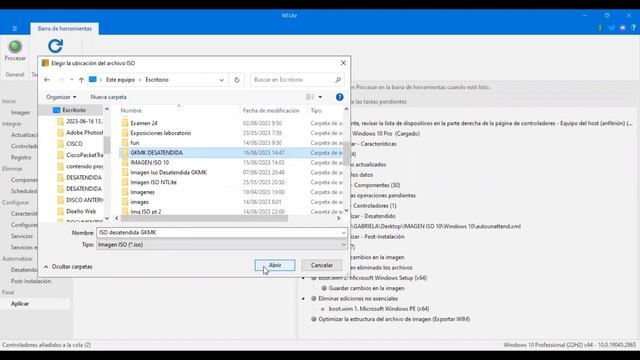Open NTLite hamburger menu icon
Viewport: 640px width, 360px height.
14,29
